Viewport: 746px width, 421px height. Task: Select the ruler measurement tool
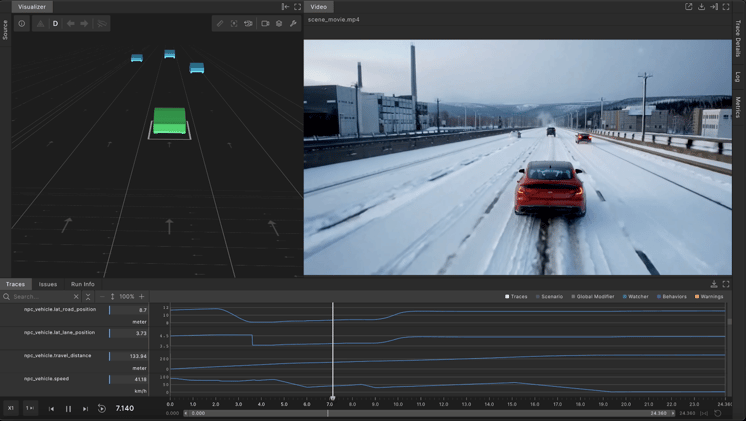(220, 23)
